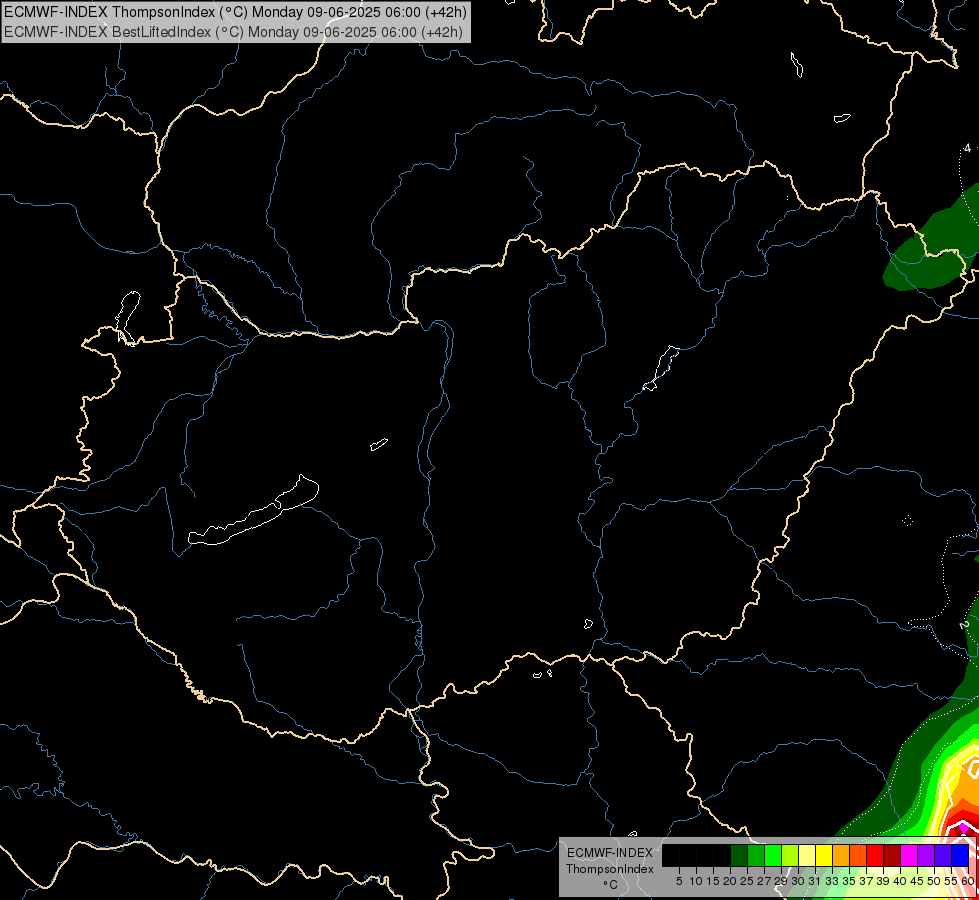Click the legend tick value 20
Screen dimensions: 979x900
click(x=730, y=881)
